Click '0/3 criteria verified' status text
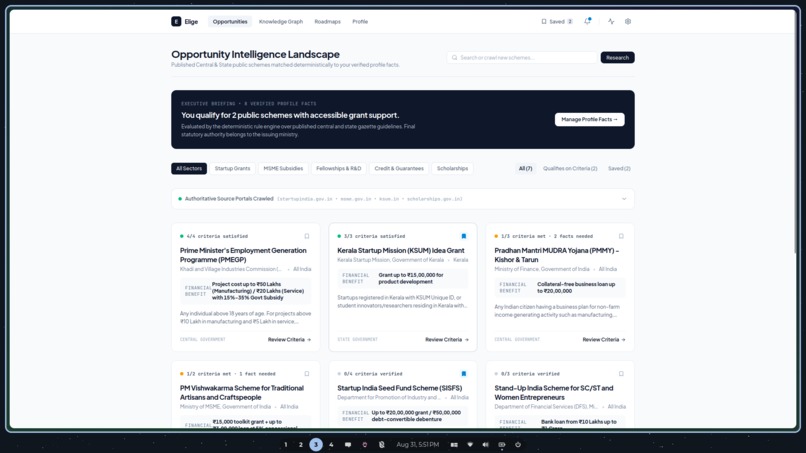Screen dimensions: 806x453 [530, 374]
